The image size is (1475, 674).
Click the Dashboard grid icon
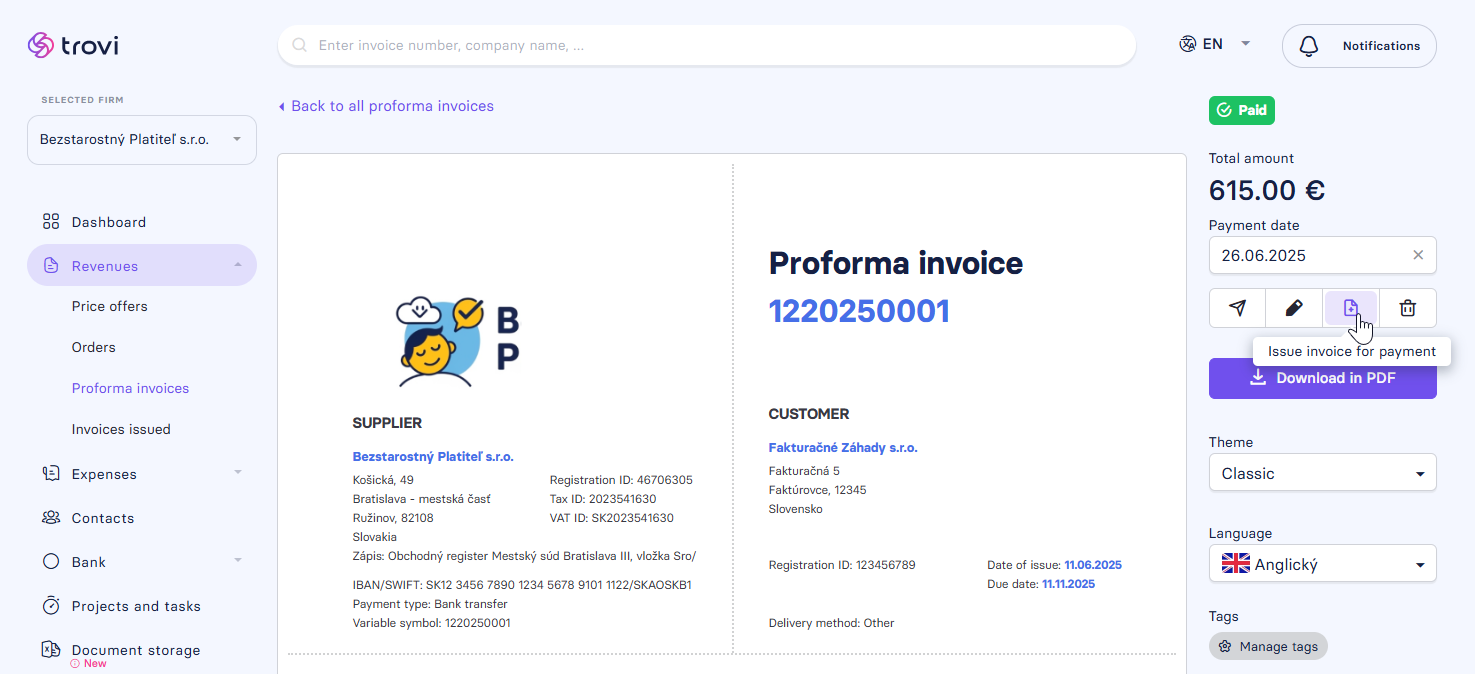(51, 222)
